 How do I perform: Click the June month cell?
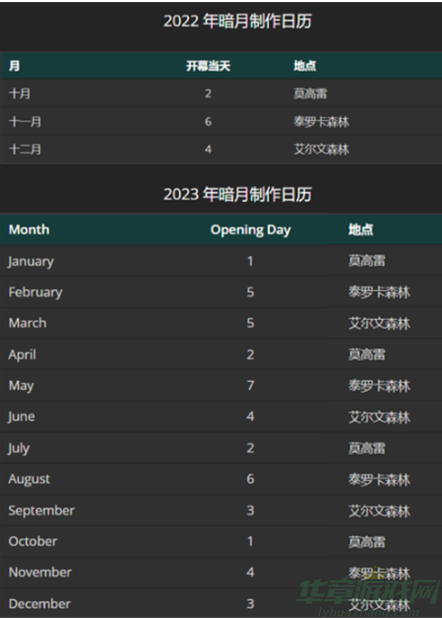21,417
